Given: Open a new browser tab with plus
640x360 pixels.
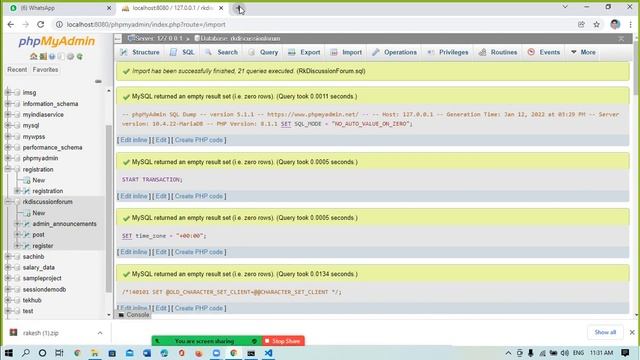Looking at the screenshot, I should 238,8.
